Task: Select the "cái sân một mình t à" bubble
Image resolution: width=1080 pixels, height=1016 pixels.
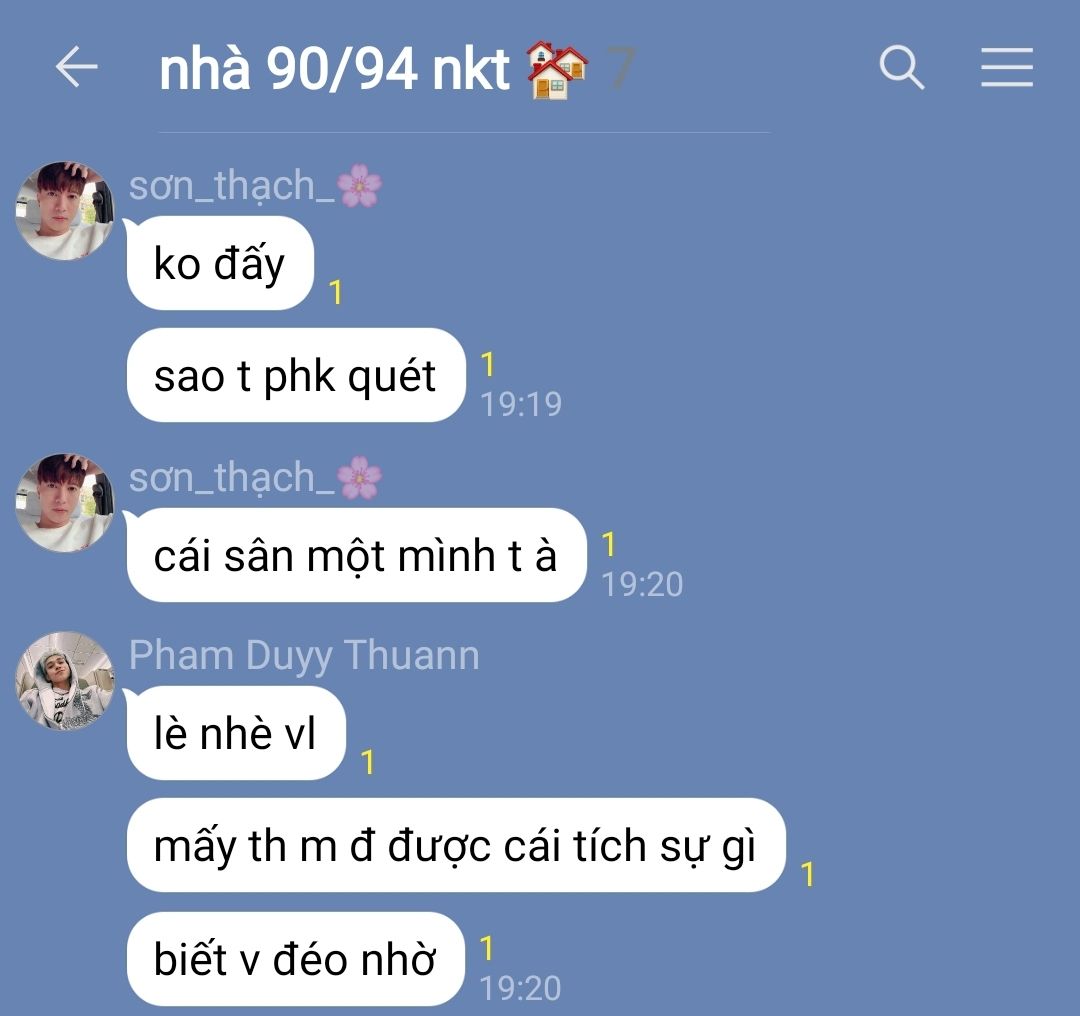Action: point(356,555)
